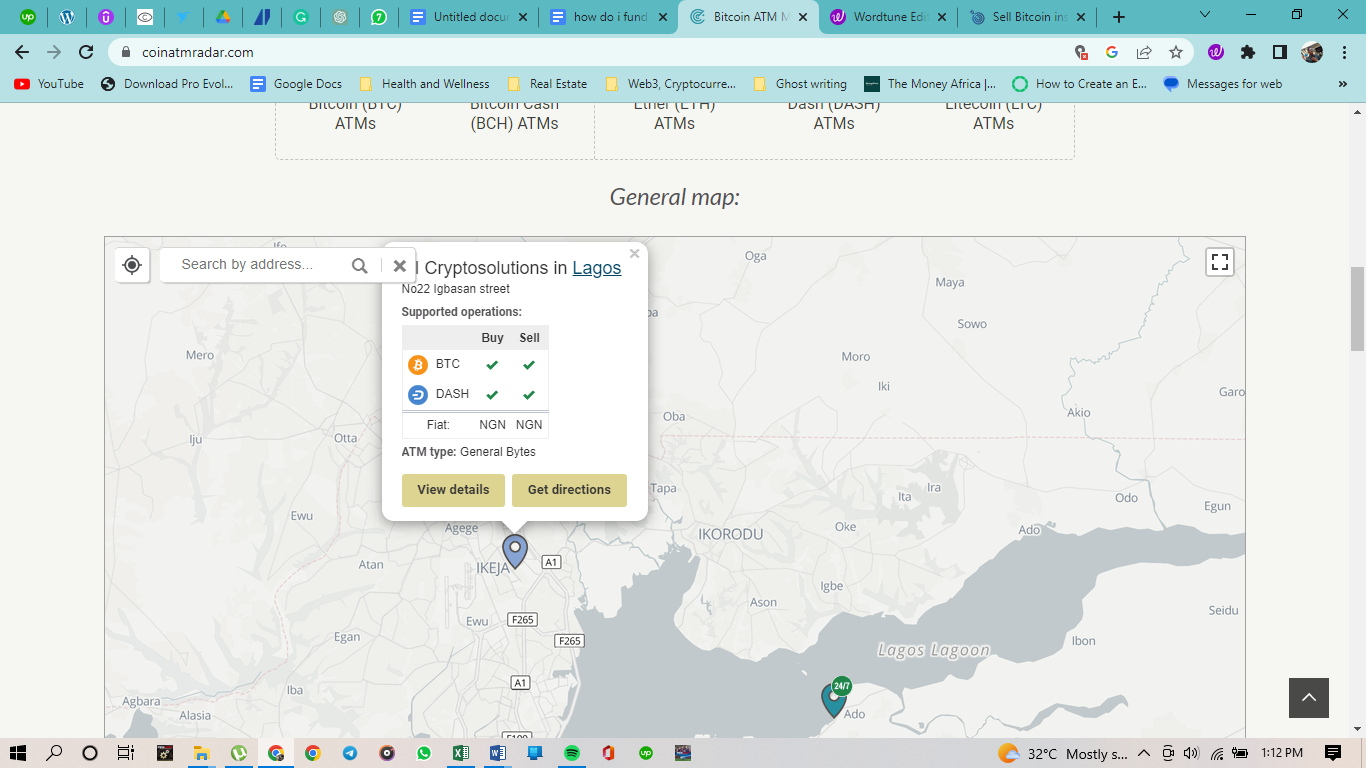Open the Upwork pinned tab
The image size is (1366, 768).
(28, 17)
